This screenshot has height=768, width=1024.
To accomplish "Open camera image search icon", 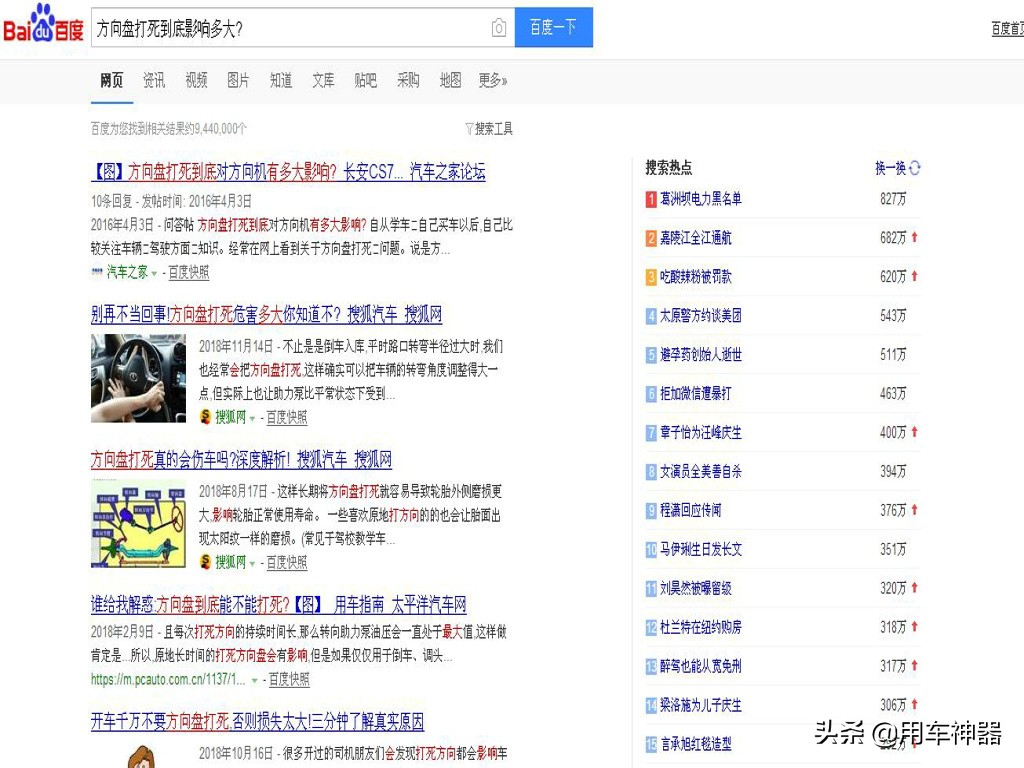I will point(498,27).
